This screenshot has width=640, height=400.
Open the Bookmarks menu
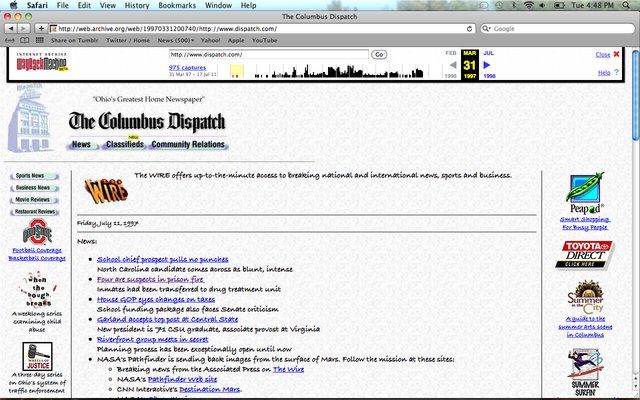[x=177, y=5]
